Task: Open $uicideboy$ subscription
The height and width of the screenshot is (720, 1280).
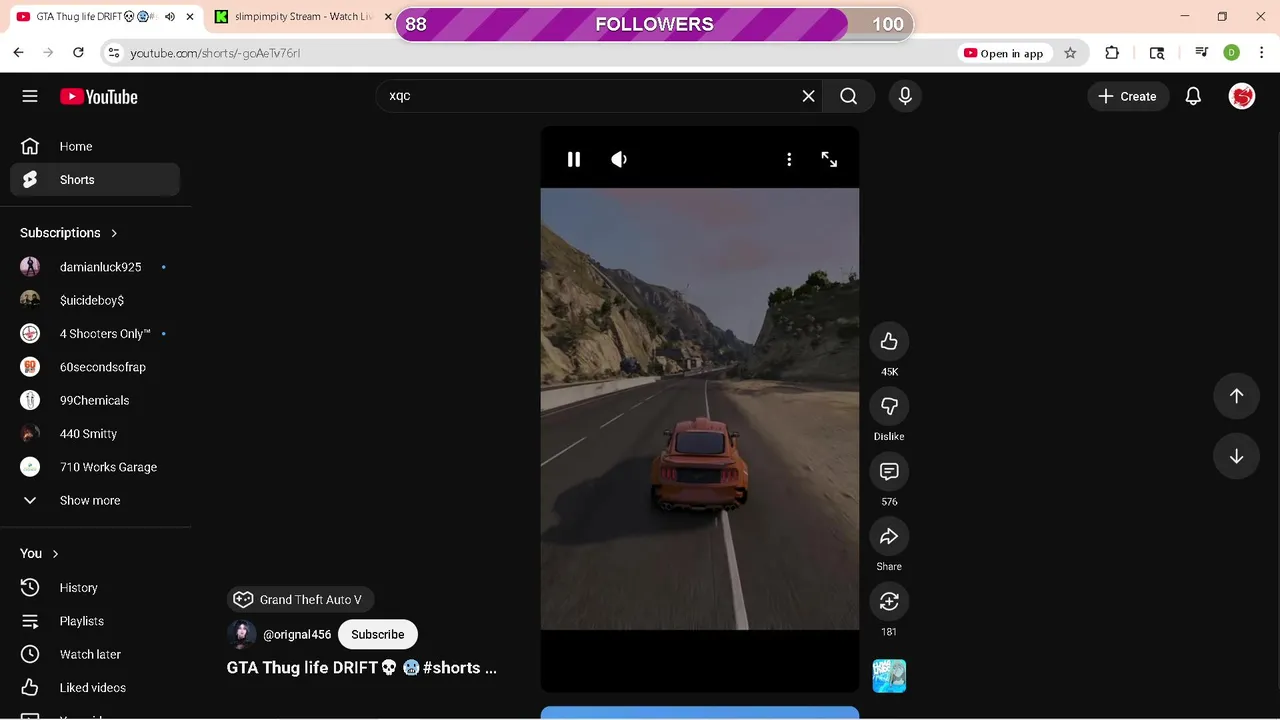Action: (95, 300)
